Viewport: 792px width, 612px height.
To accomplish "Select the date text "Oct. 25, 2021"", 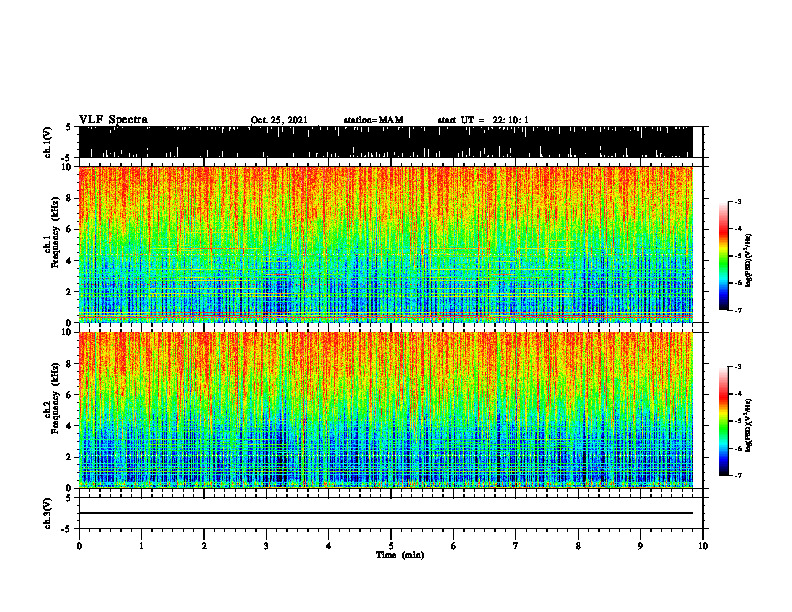I will click(279, 120).
